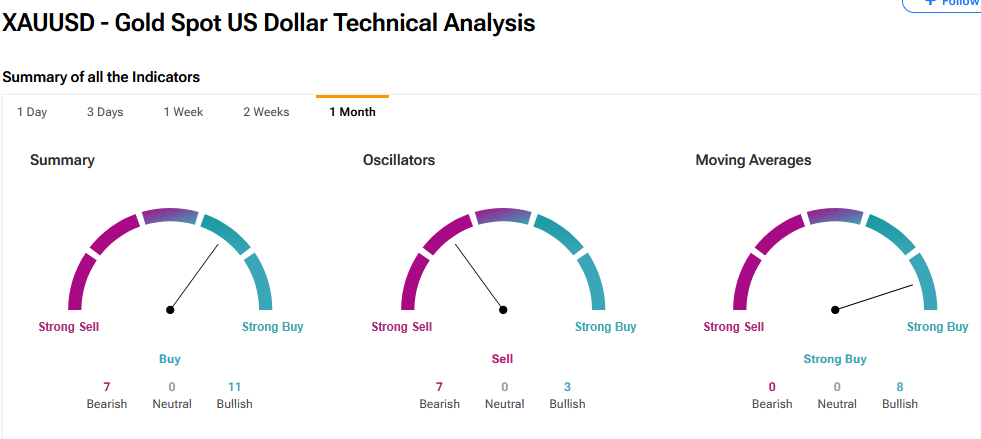This screenshot has height=439, width=981.
Task: Click the Buy result under Summary gauge
Action: 170,359
